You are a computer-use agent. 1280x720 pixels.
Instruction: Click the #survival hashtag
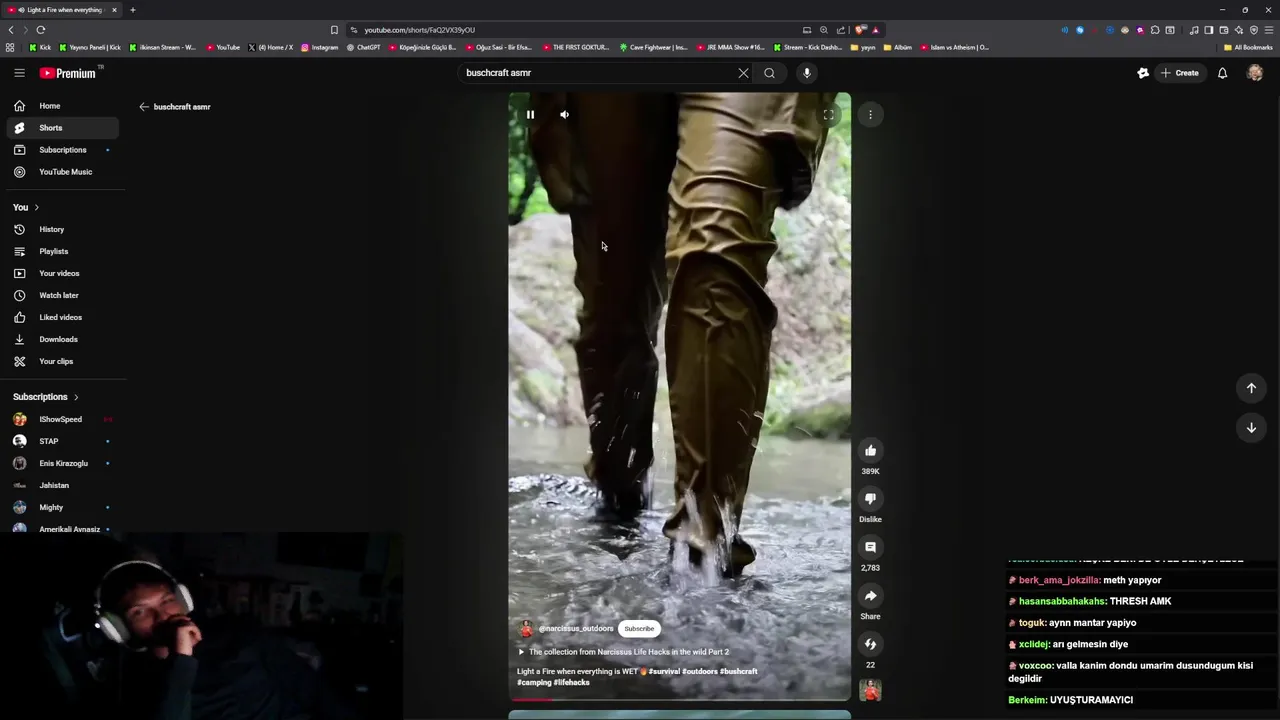664,672
